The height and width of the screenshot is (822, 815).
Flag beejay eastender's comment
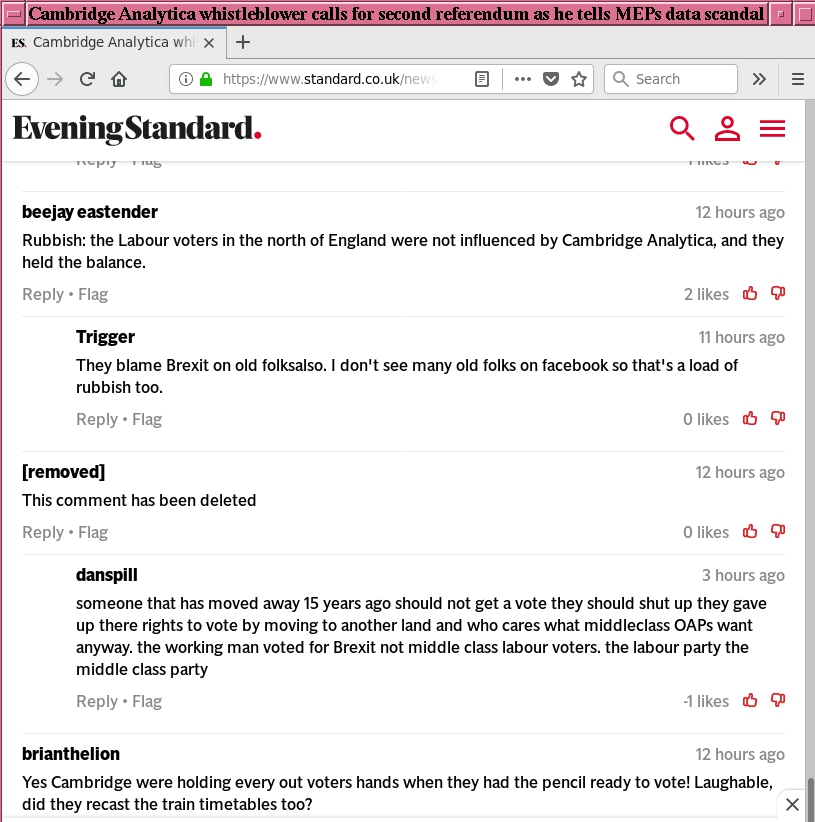pyautogui.click(x=93, y=295)
